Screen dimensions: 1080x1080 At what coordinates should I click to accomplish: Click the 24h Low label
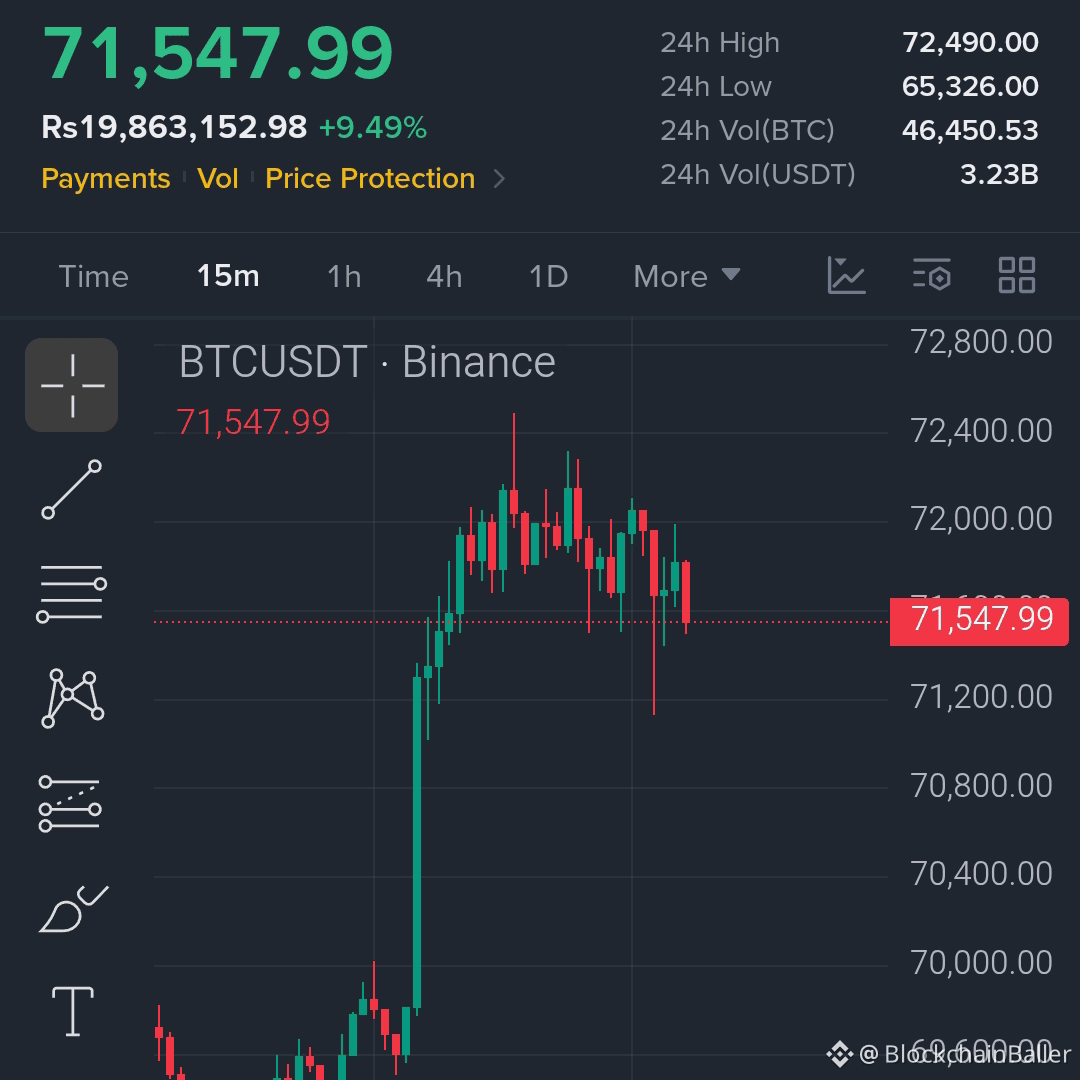[x=716, y=87]
